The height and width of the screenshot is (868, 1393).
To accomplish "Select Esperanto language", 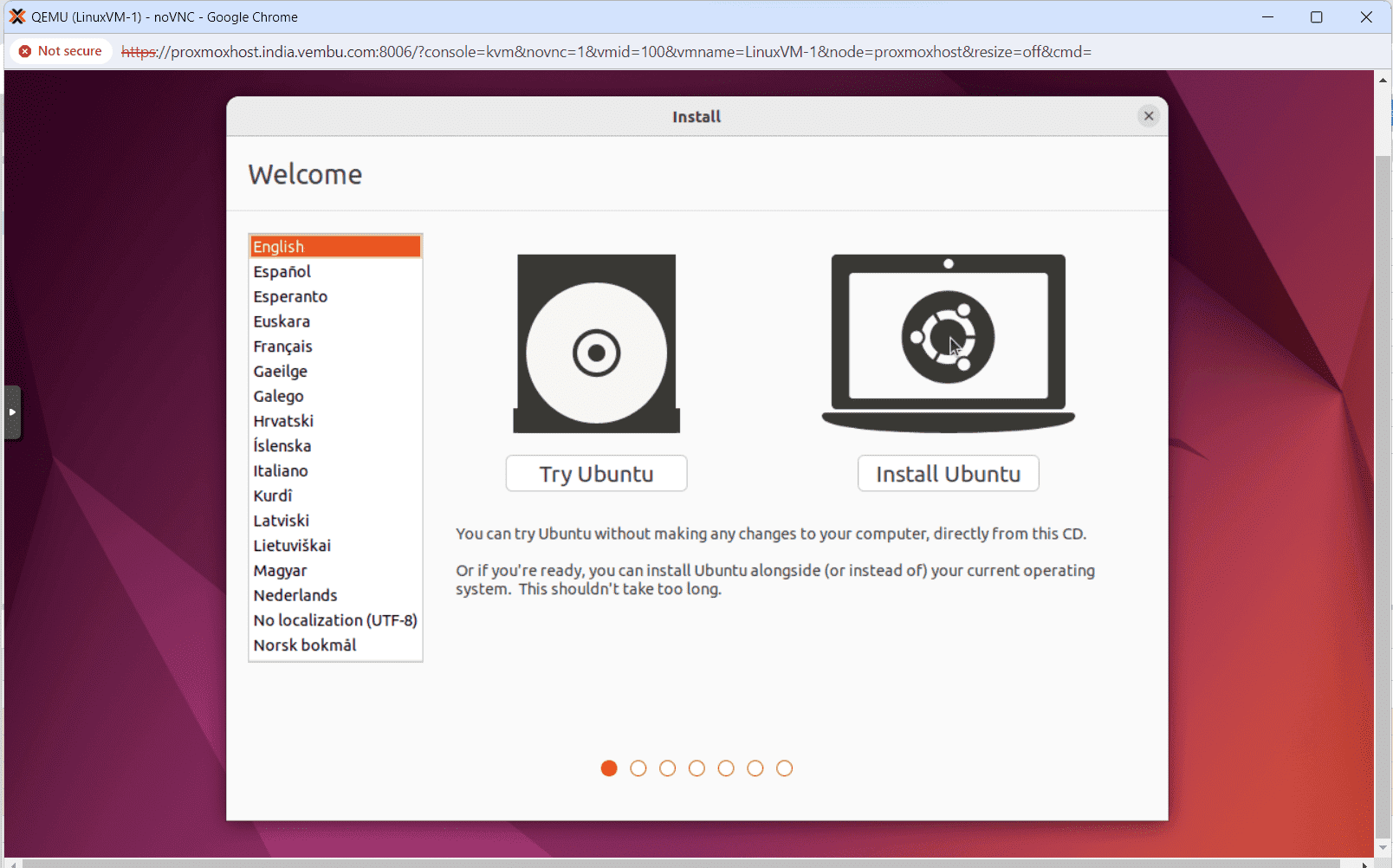I will (x=335, y=297).
